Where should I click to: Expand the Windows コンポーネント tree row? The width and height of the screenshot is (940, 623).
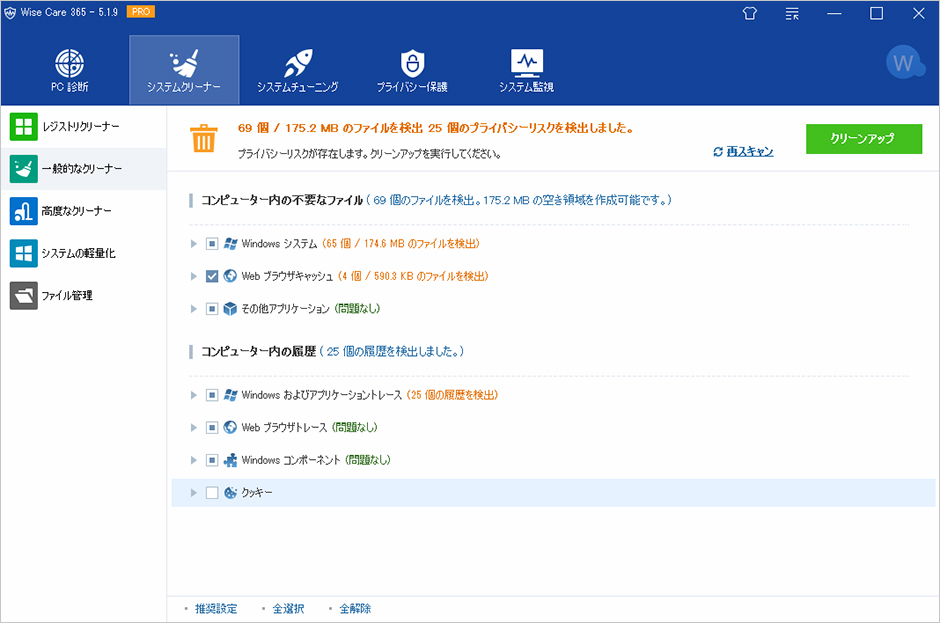click(x=193, y=460)
